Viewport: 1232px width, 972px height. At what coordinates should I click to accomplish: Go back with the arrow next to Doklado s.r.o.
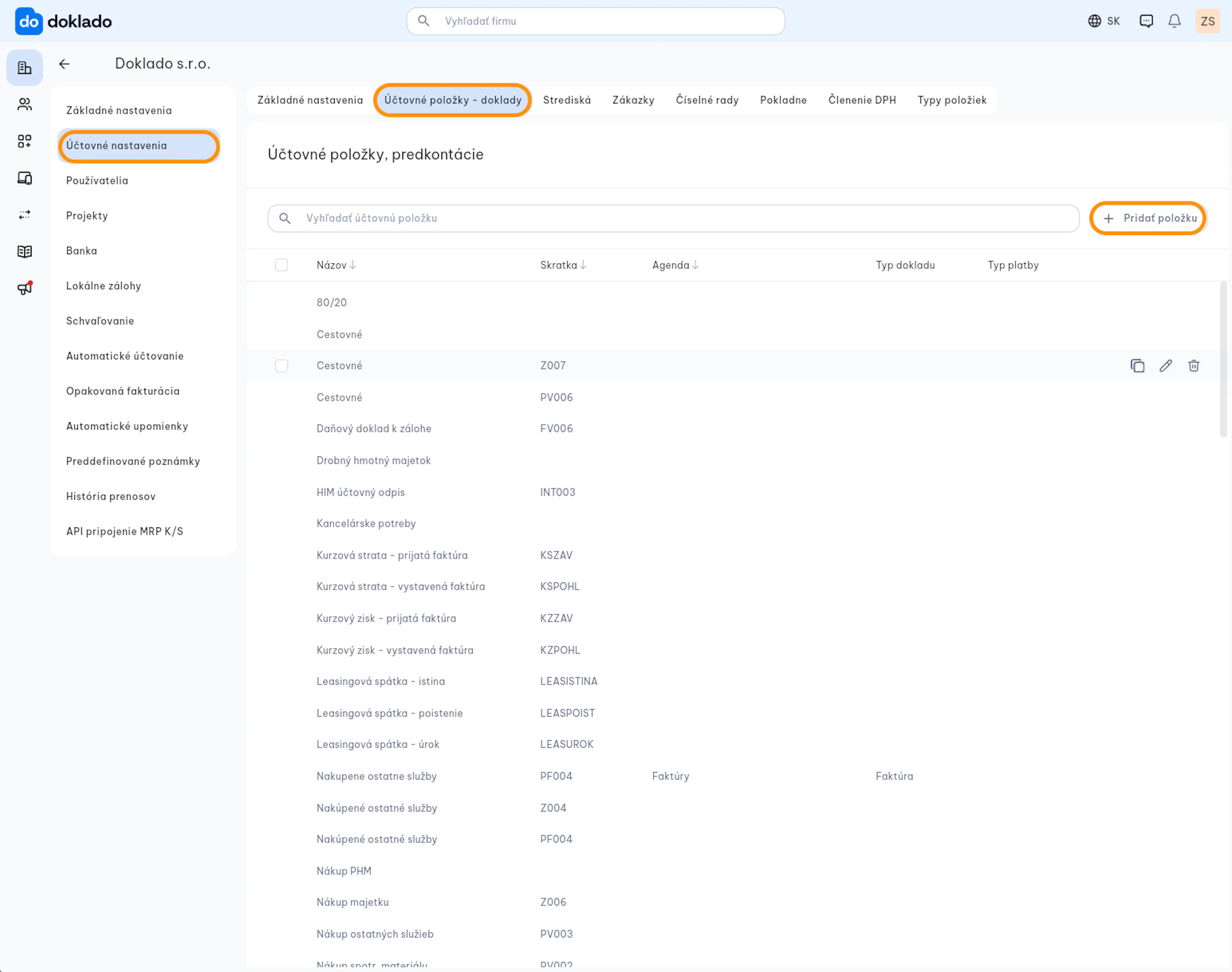[x=64, y=64]
